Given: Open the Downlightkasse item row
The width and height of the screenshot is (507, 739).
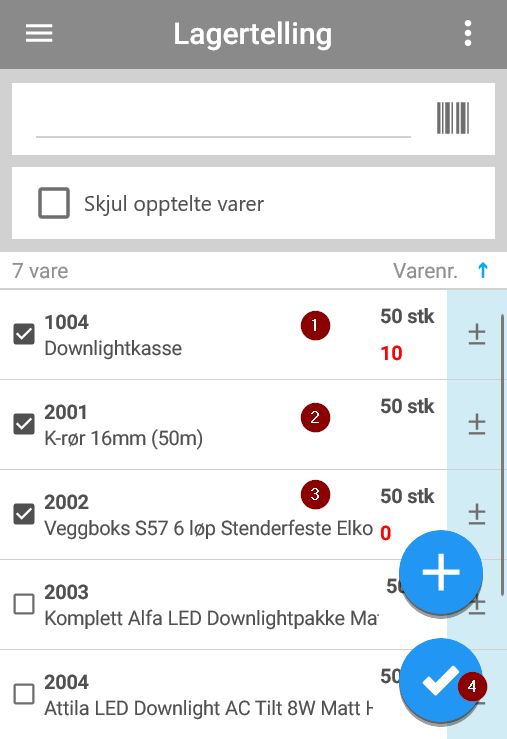Looking at the screenshot, I should (x=223, y=335).
